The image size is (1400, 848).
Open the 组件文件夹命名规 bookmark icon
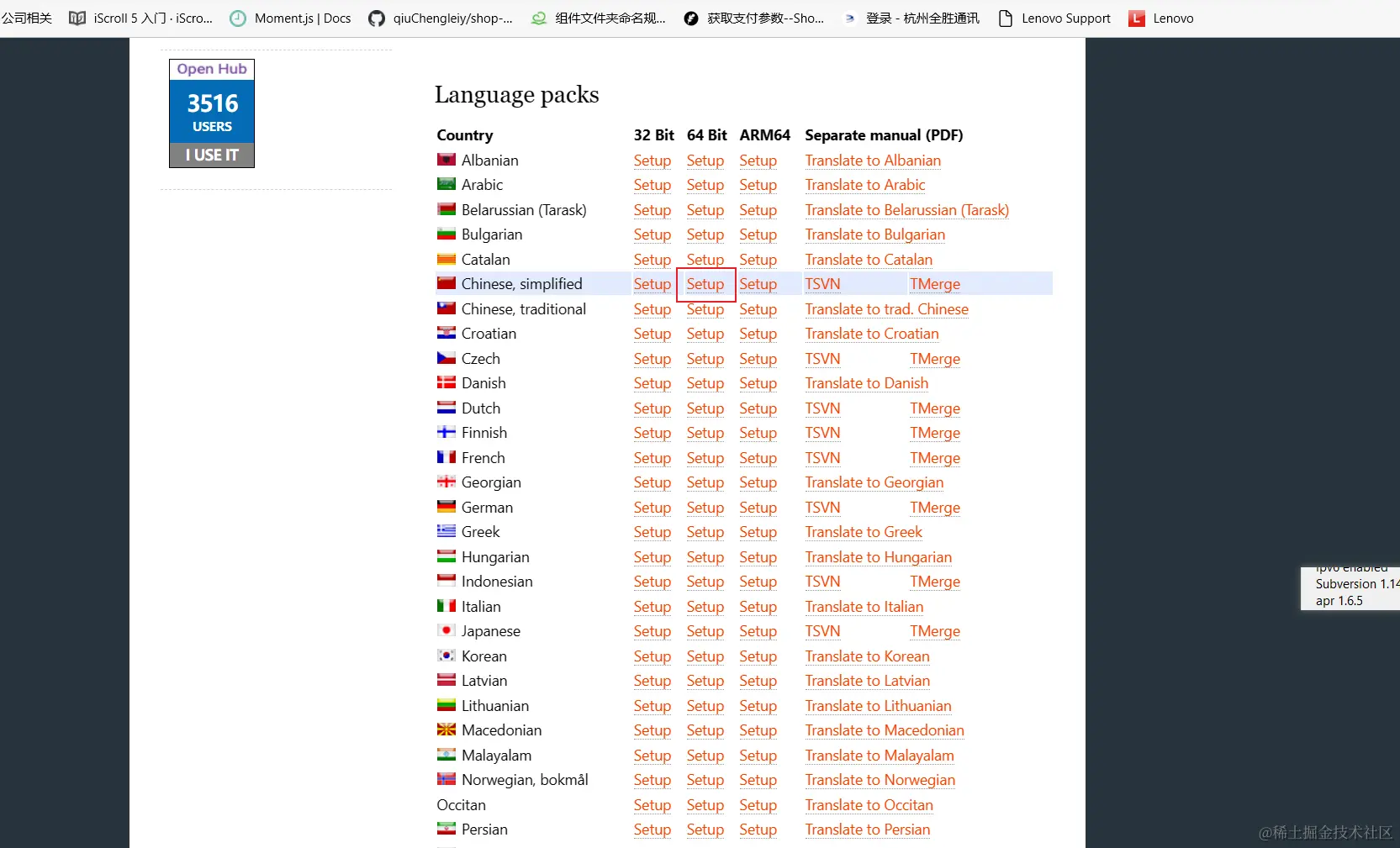coord(539,18)
